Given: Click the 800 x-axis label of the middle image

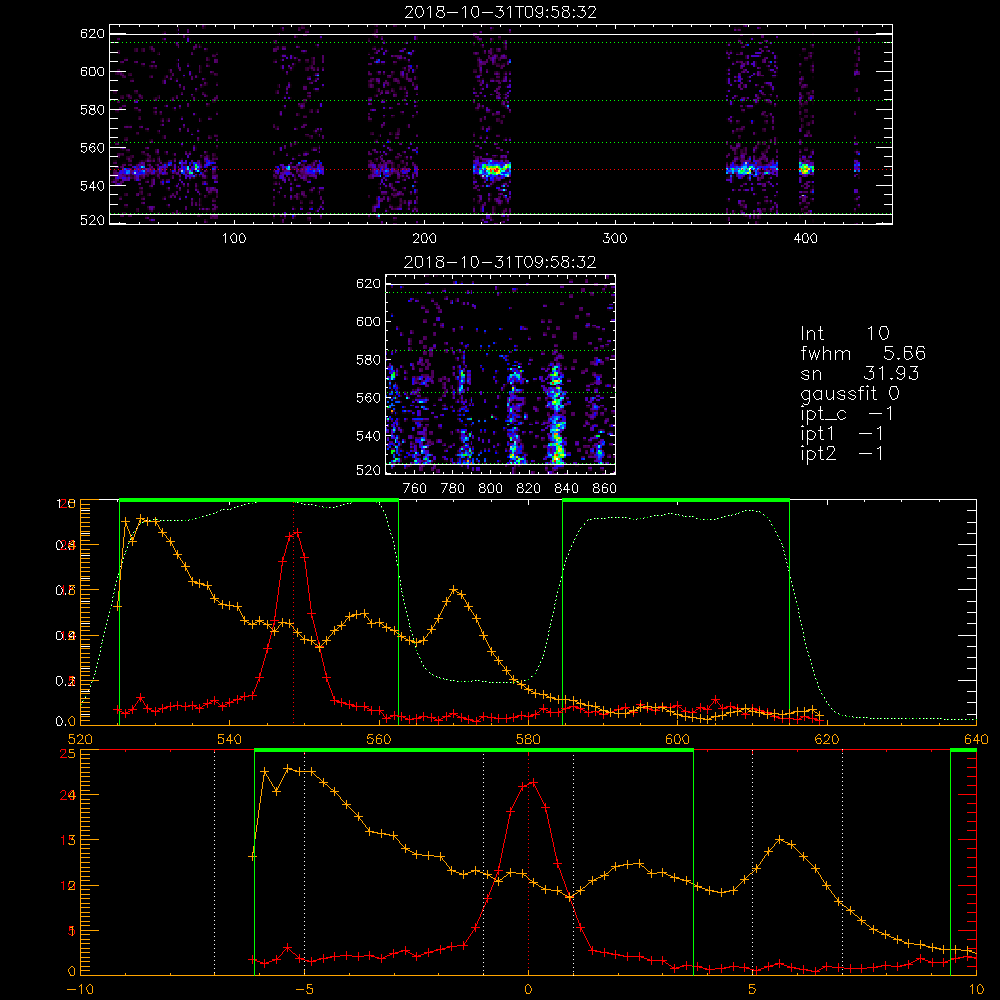Looking at the screenshot, I should 490,489.
